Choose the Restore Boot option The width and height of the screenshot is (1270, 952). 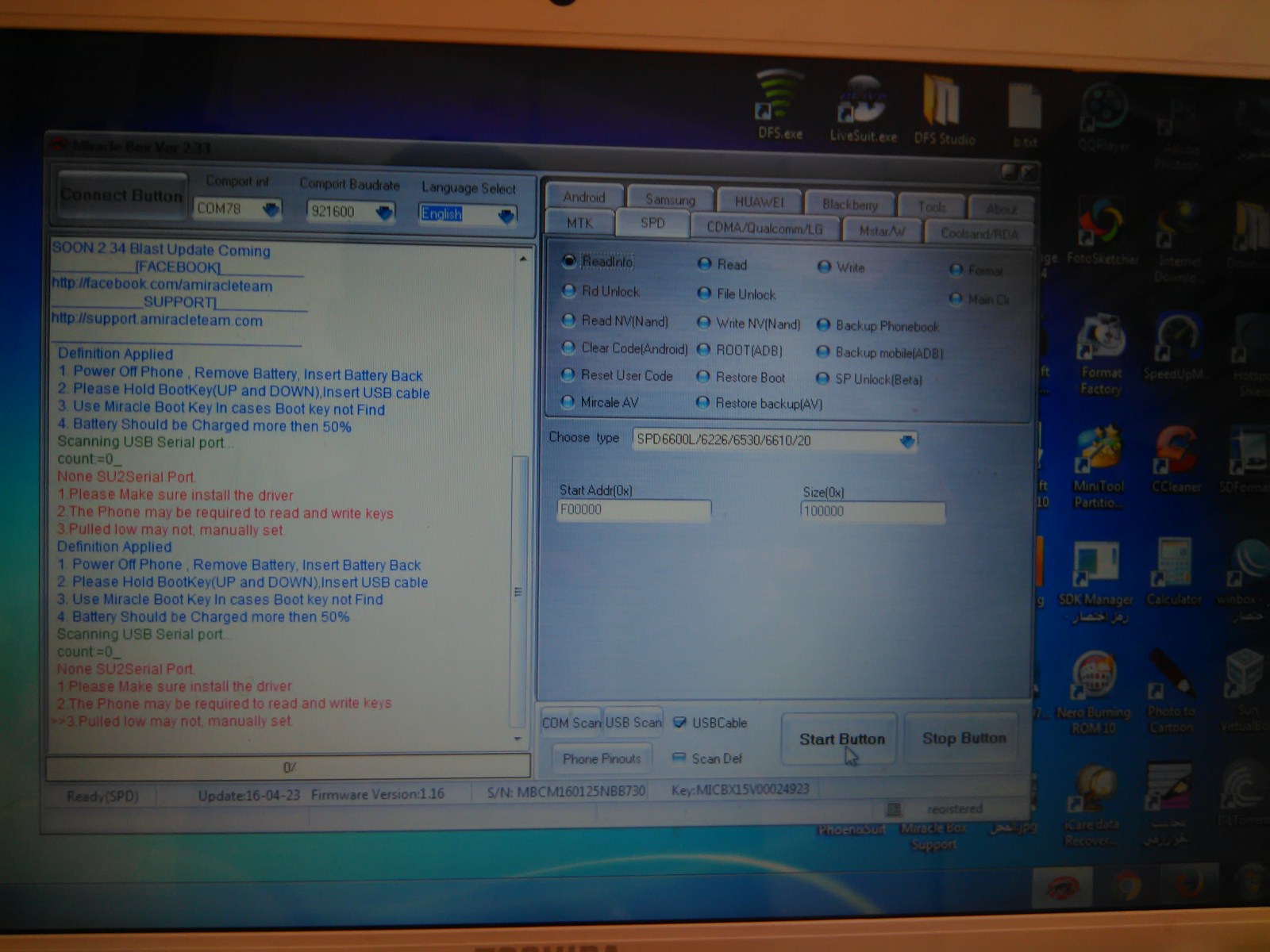pyautogui.click(x=741, y=378)
